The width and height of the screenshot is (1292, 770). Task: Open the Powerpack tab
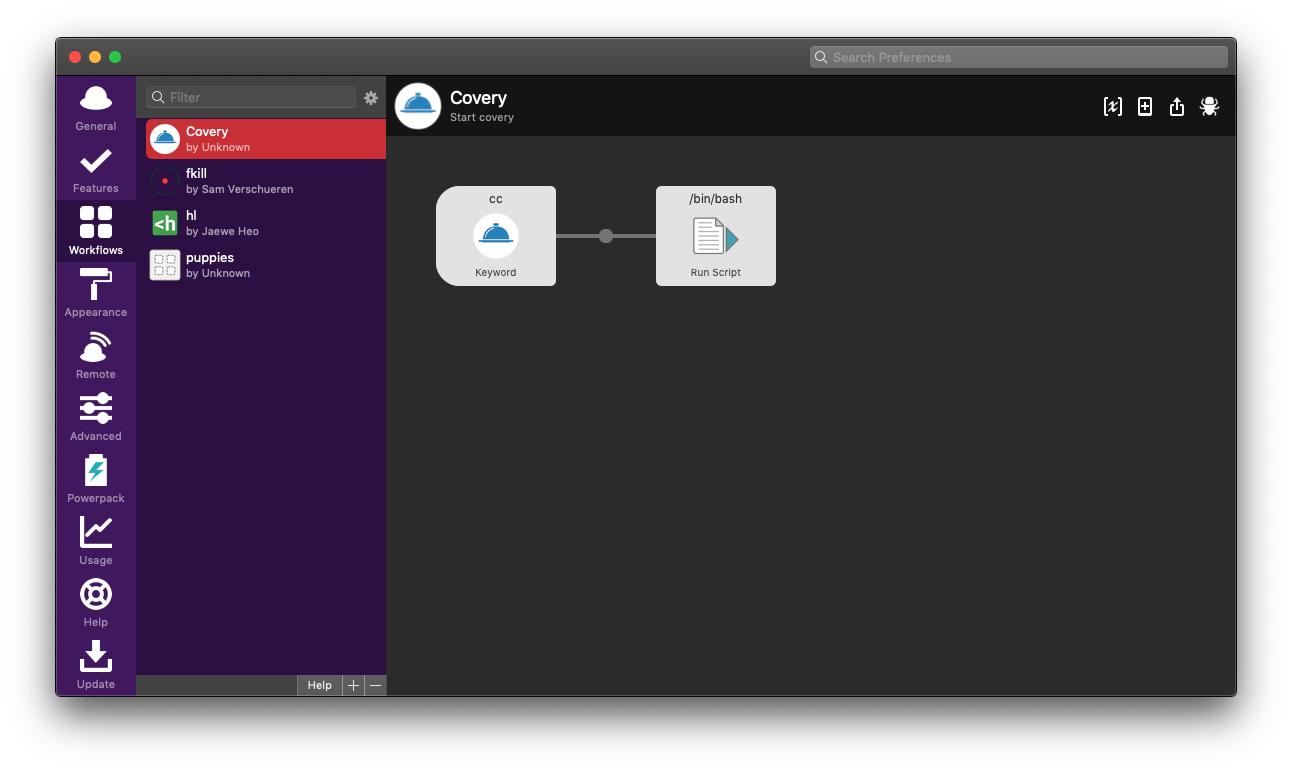96,479
